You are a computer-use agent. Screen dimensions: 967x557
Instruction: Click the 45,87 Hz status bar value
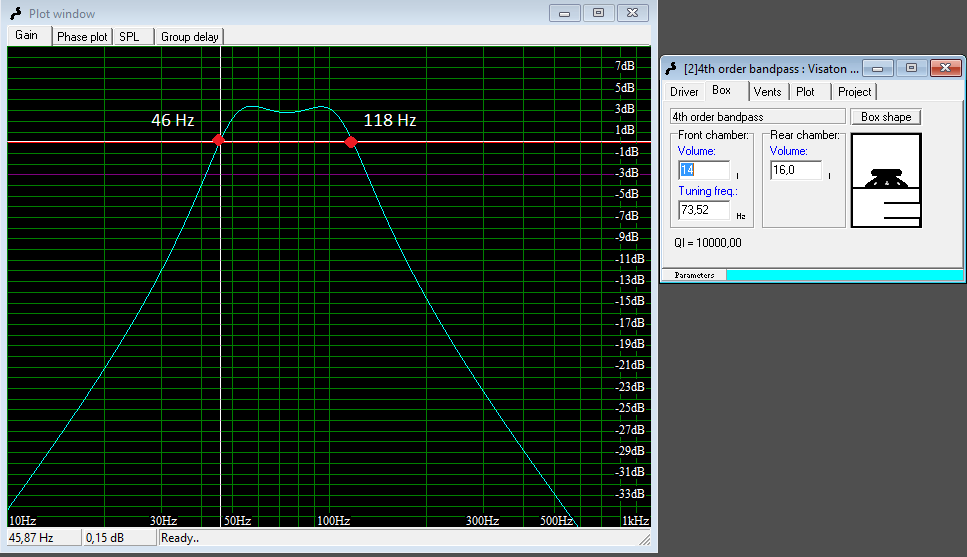coord(43,538)
